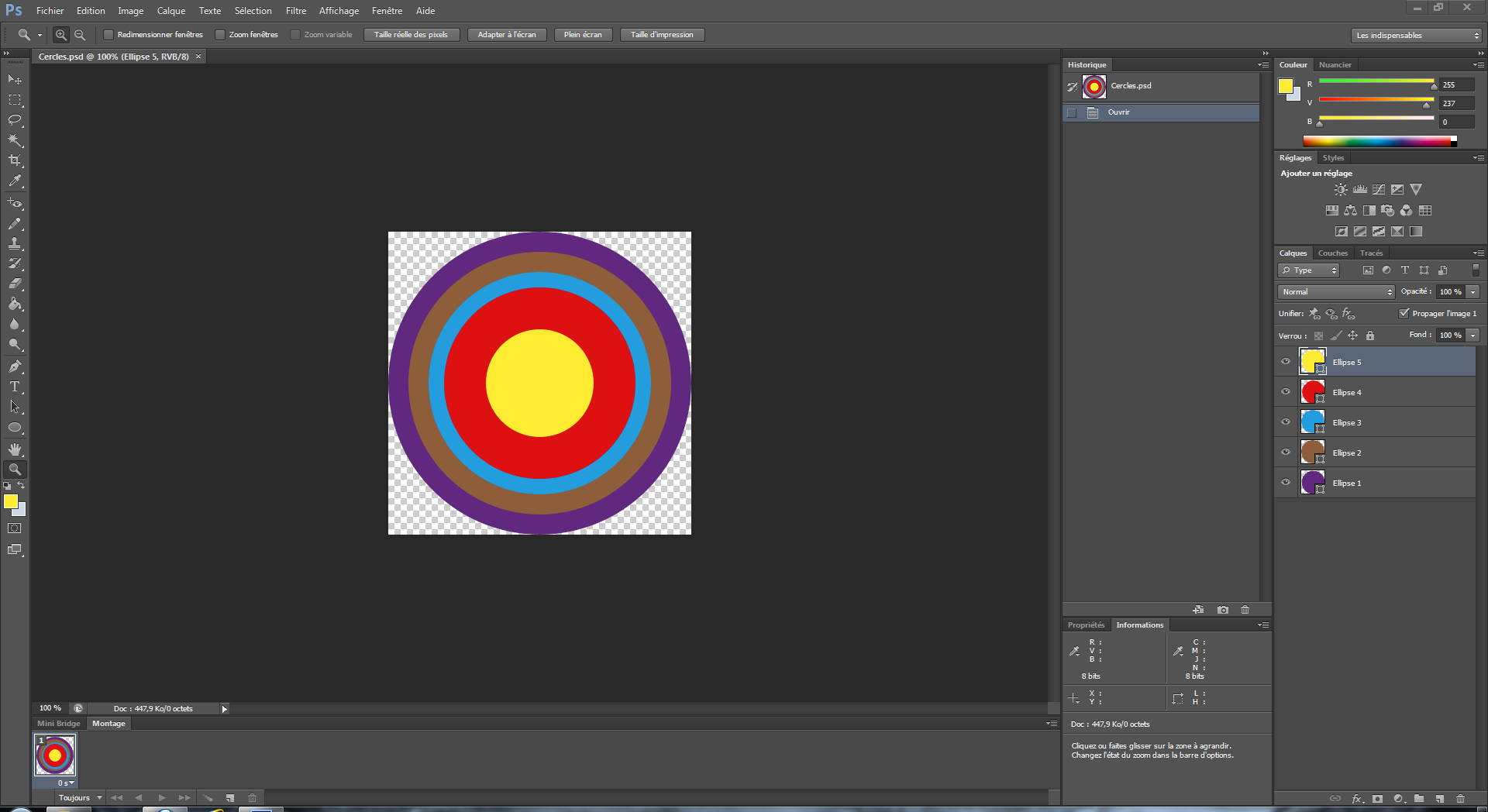Switch to the Couches tab
The width and height of the screenshot is (1488, 812).
coord(1332,253)
